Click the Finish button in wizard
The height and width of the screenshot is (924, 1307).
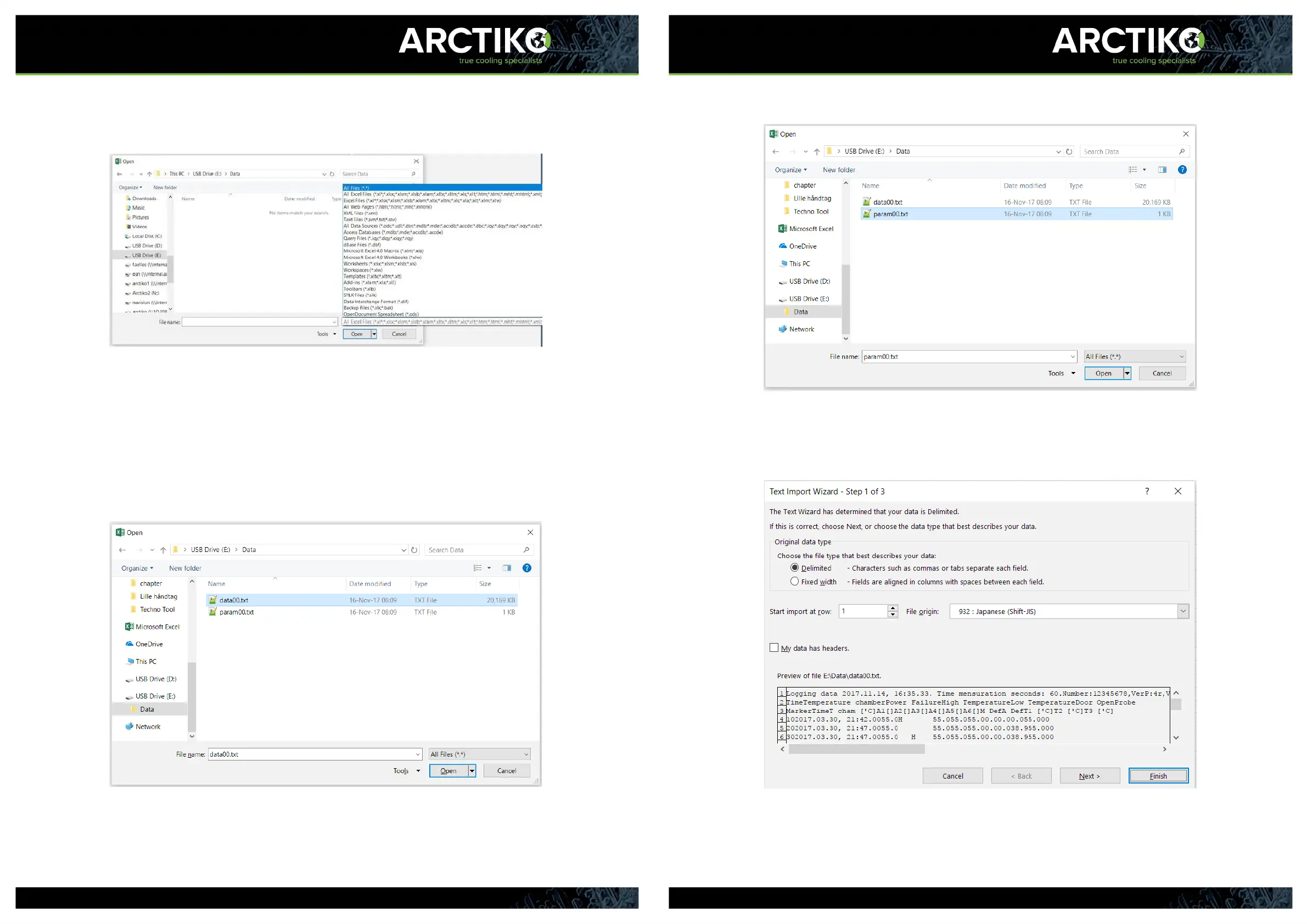(x=1157, y=776)
